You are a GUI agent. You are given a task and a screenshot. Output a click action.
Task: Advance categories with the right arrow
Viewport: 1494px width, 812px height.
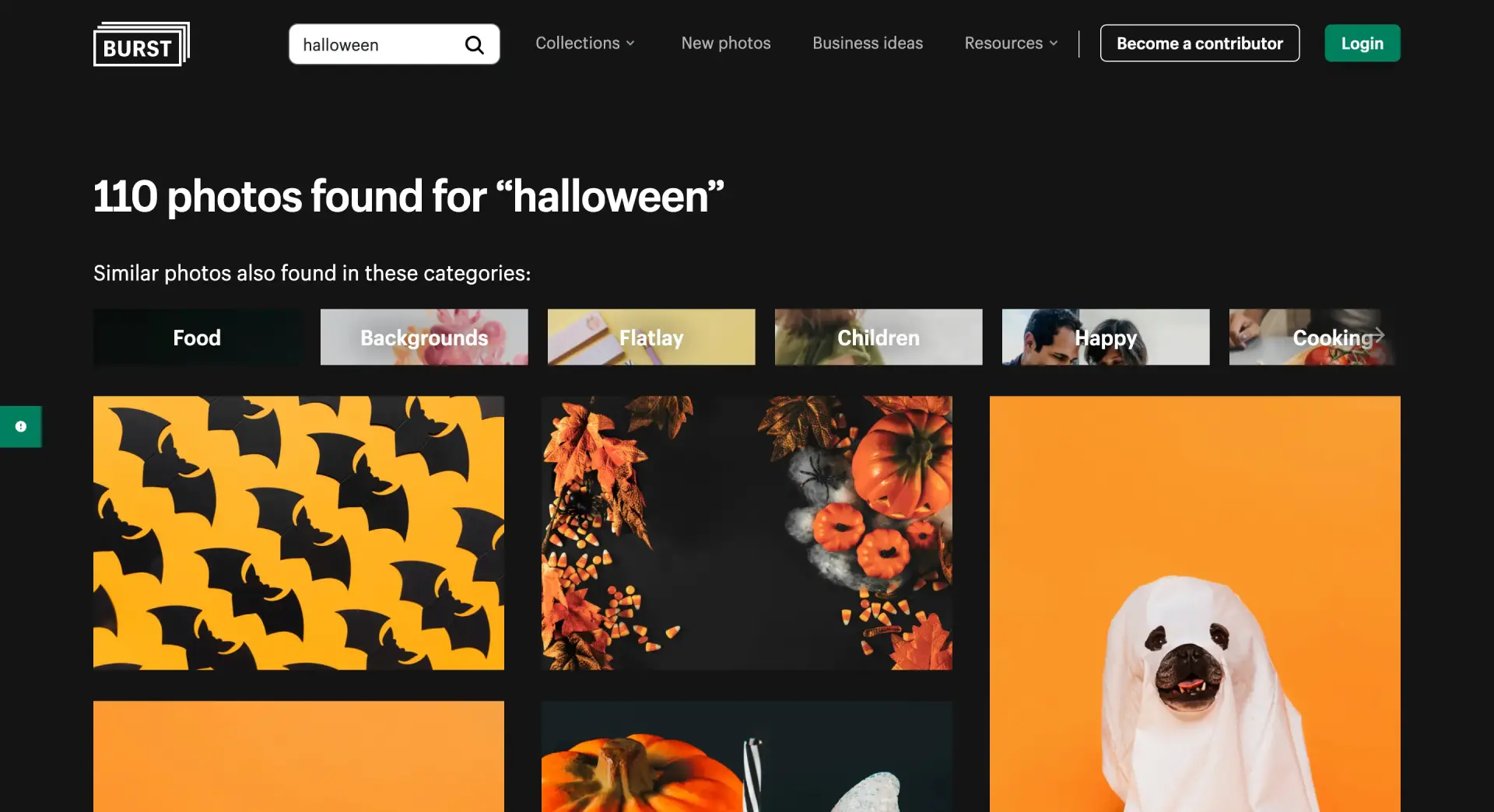click(1378, 334)
